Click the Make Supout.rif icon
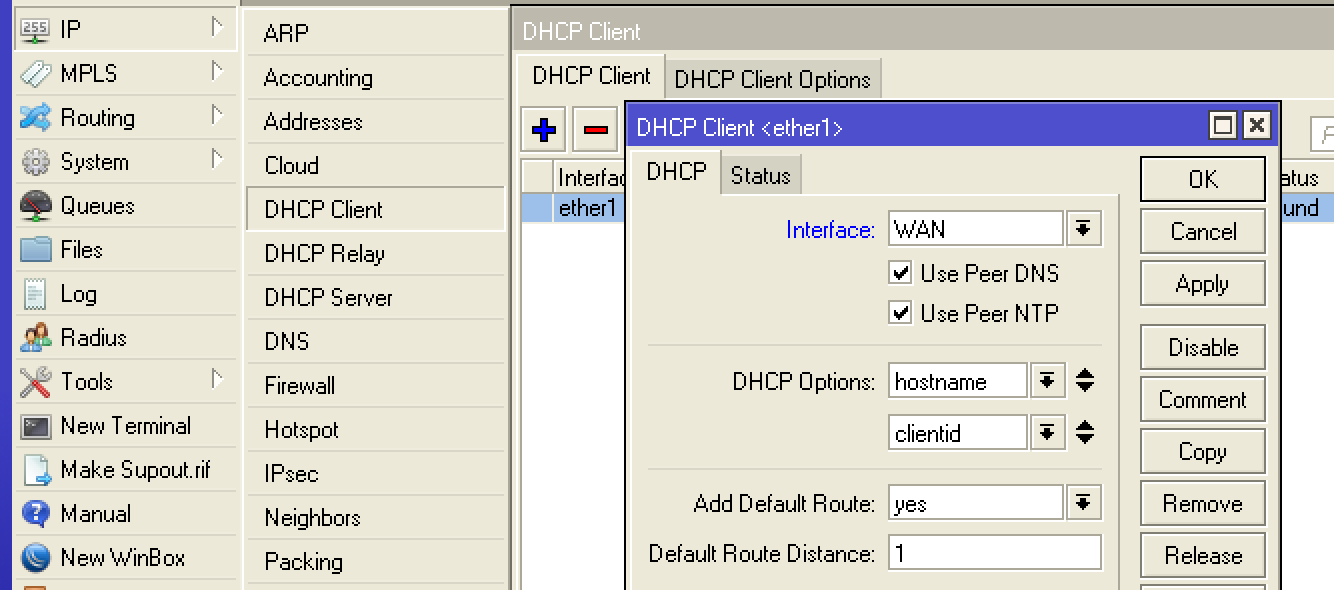1334x590 pixels. coord(35,470)
